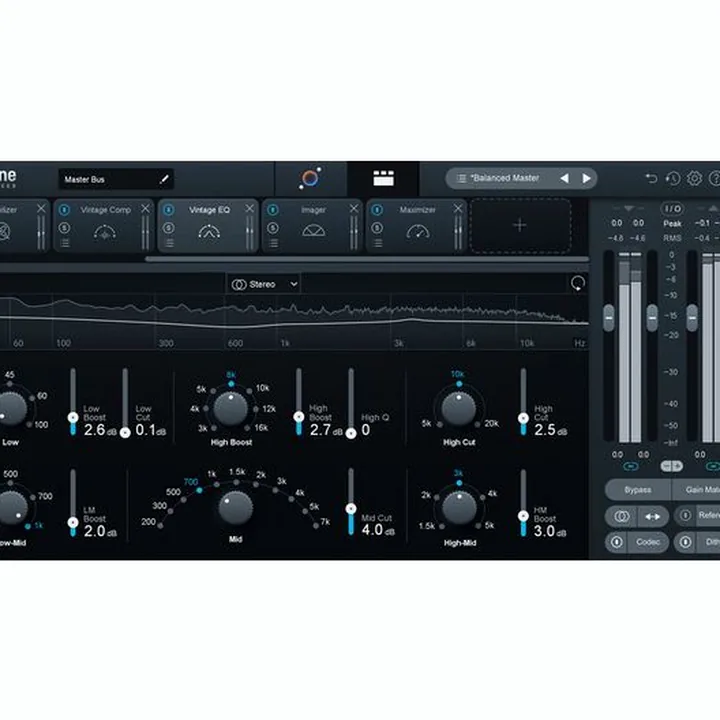Viewport: 720px width, 720px height.
Task: Click the High Q slider handle
Action: point(351,433)
